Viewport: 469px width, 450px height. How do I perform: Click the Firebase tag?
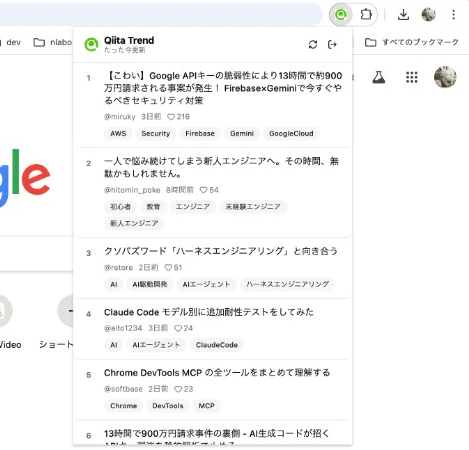pos(200,134)
